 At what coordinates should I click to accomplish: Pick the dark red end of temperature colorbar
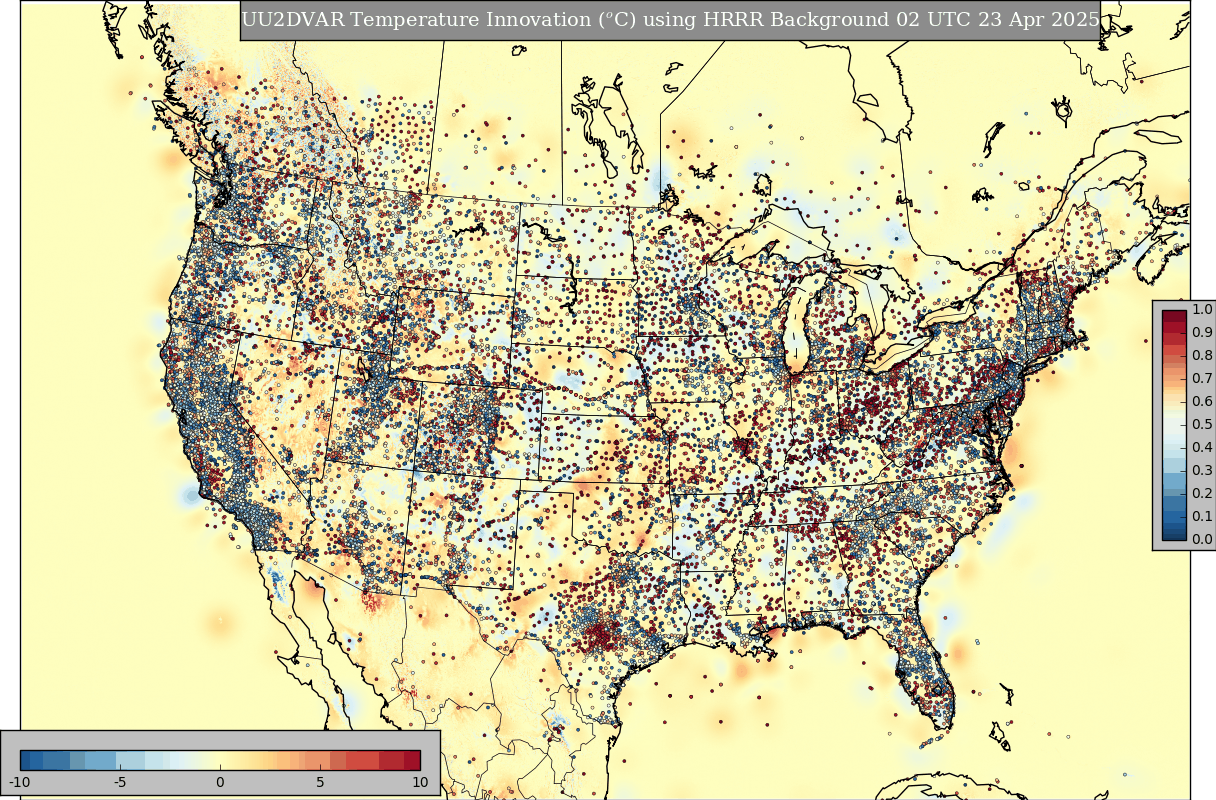click(410, 759)
